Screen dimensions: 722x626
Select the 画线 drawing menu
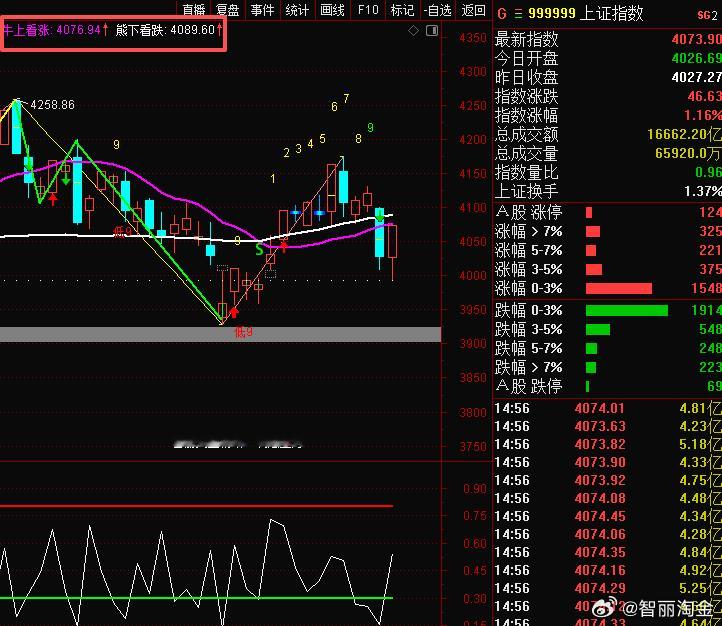(x=332, y=10)
